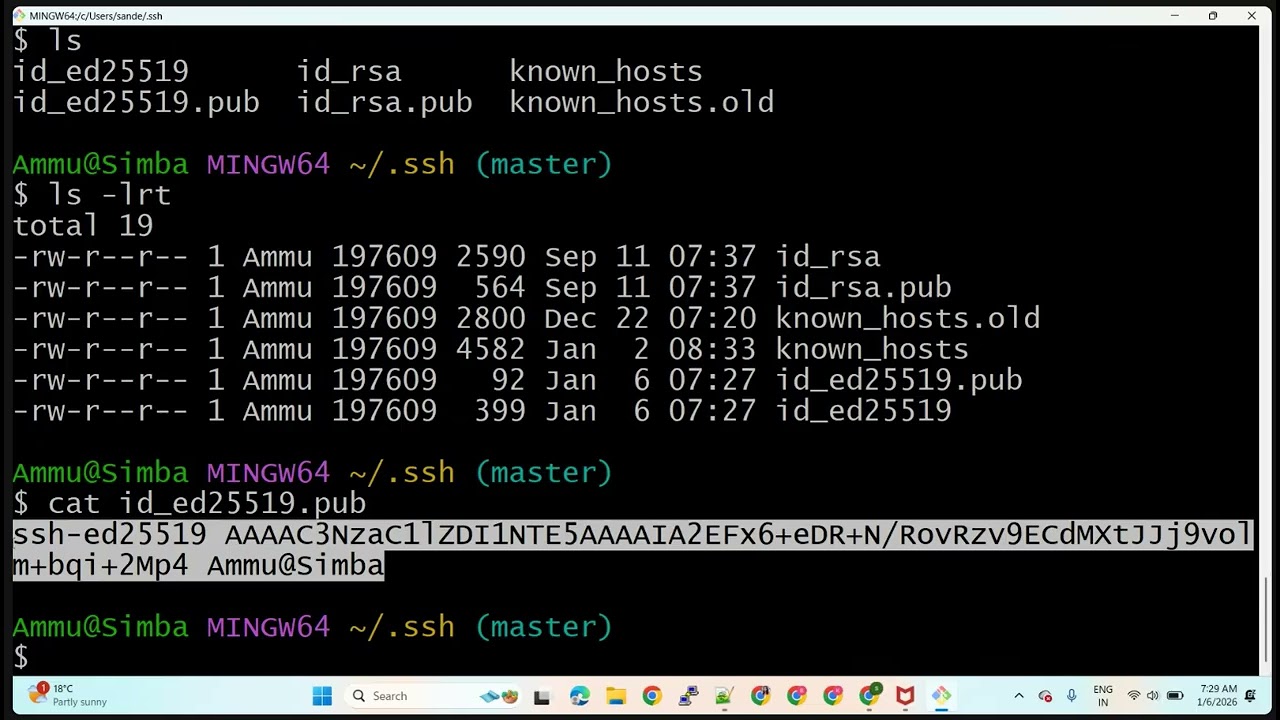The image size is (1280, 720).
Task: Open the Windows Start menu
Action: click(322, 696)
